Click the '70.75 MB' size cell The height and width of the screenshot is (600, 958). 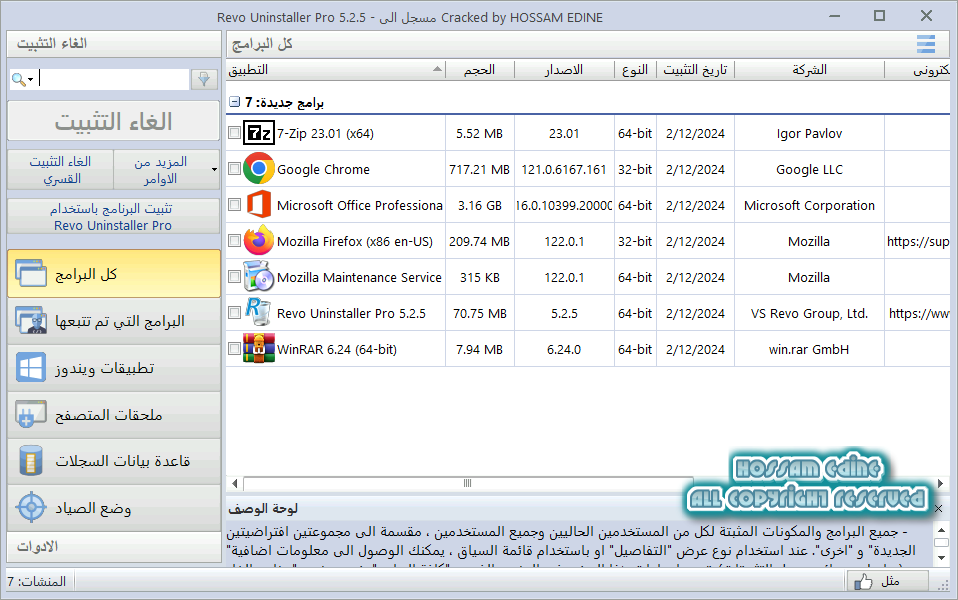pyautogui.click(x=480, y=313)
